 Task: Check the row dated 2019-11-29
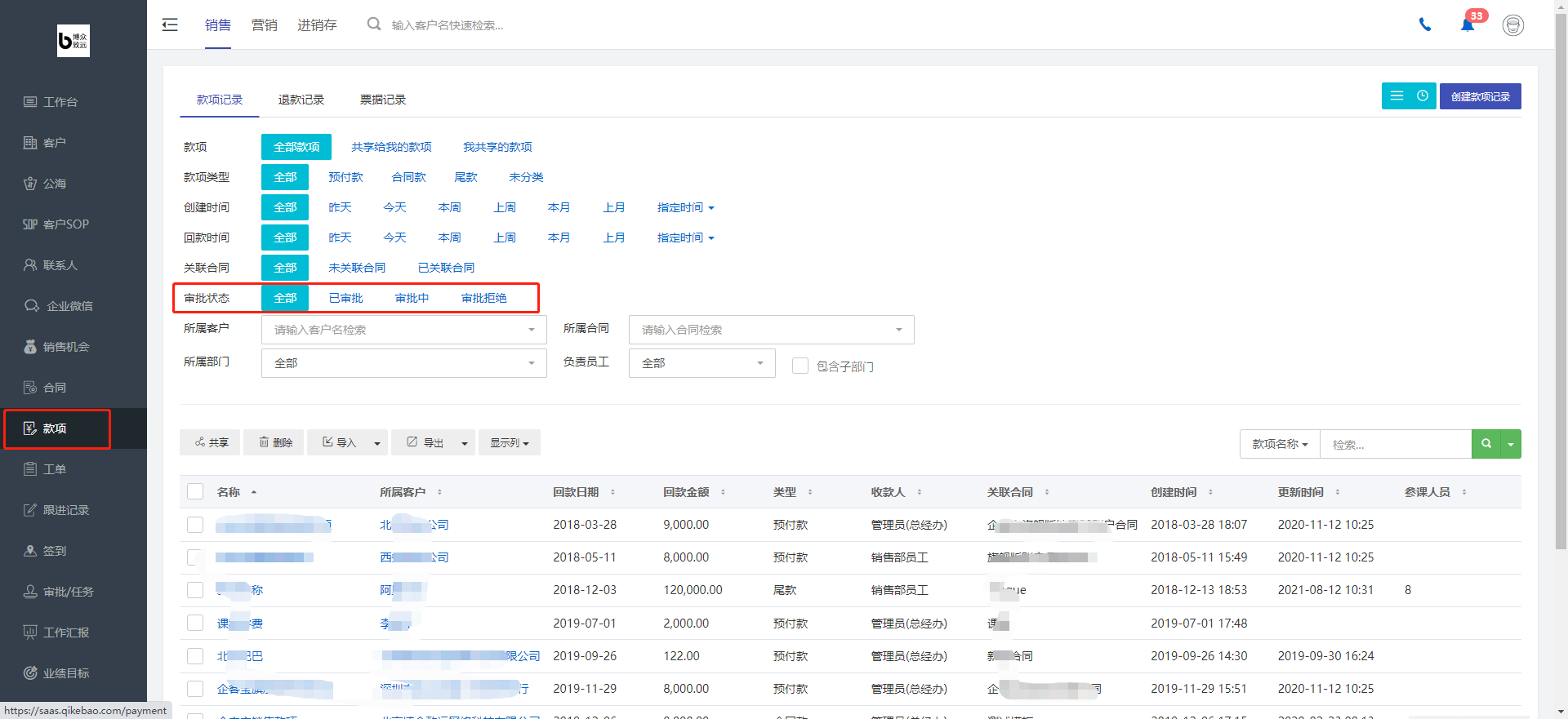point(195,689)
